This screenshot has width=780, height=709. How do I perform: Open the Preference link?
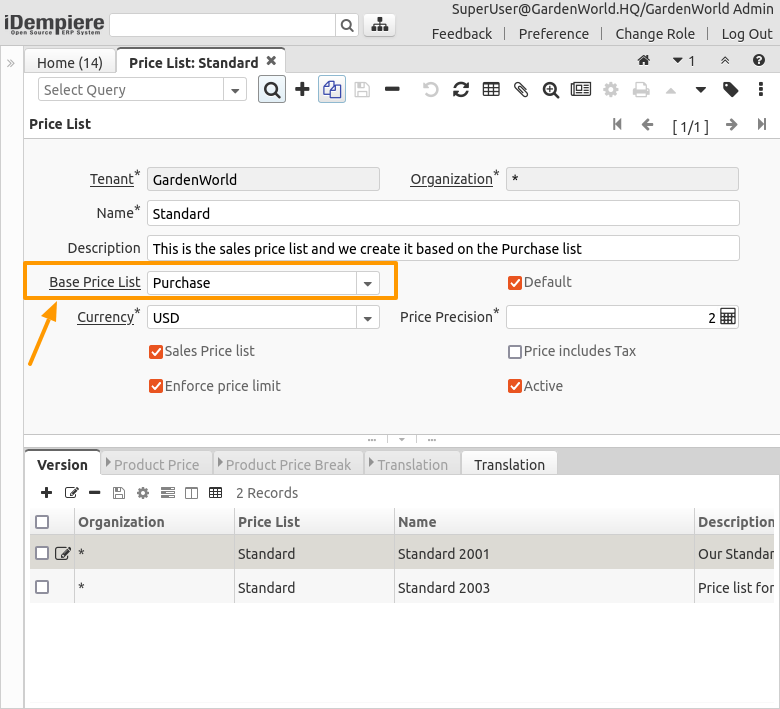coord(553,34)
